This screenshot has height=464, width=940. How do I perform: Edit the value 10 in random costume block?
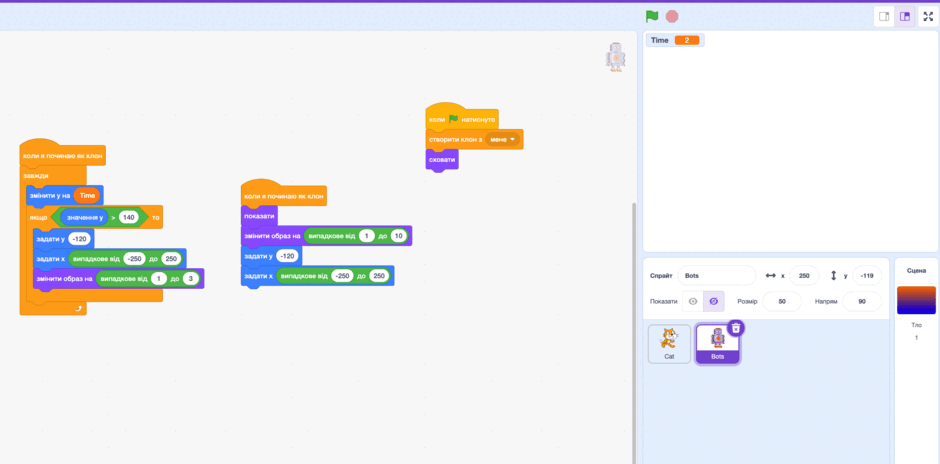click(399, 236)
